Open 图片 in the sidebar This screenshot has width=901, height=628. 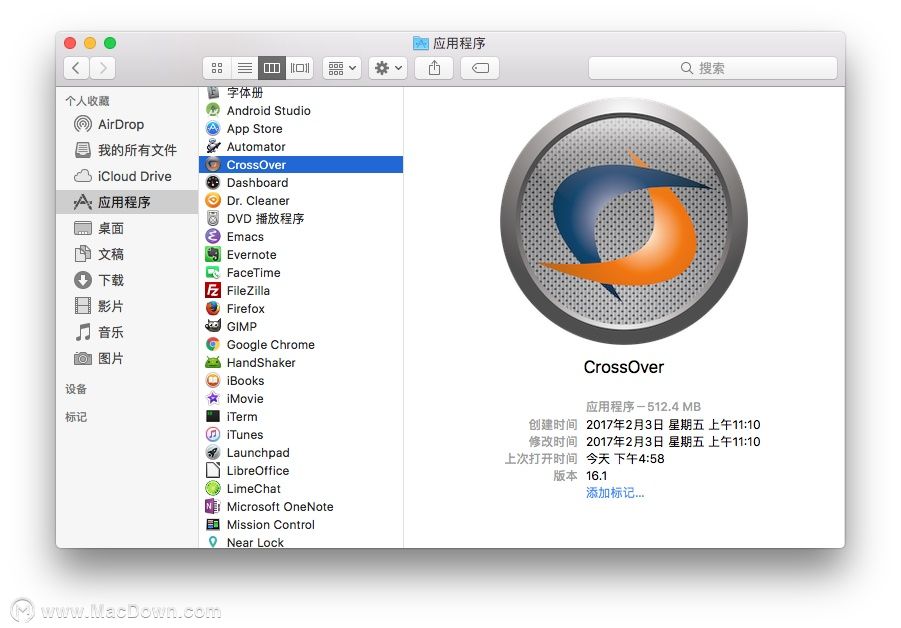point(127,359)
